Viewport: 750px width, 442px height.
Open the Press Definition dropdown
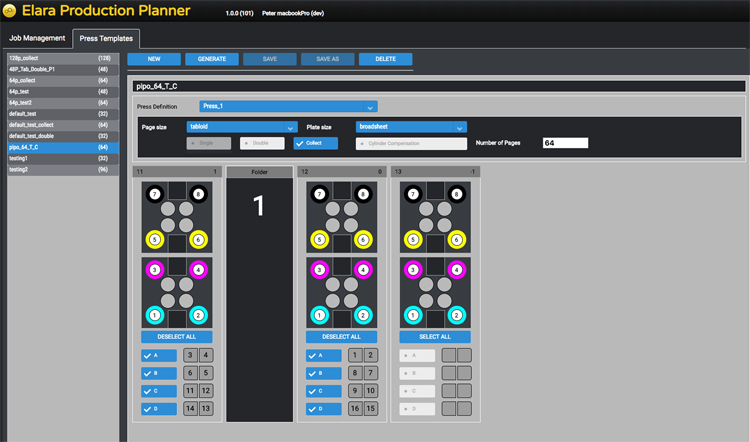[288, 106]
